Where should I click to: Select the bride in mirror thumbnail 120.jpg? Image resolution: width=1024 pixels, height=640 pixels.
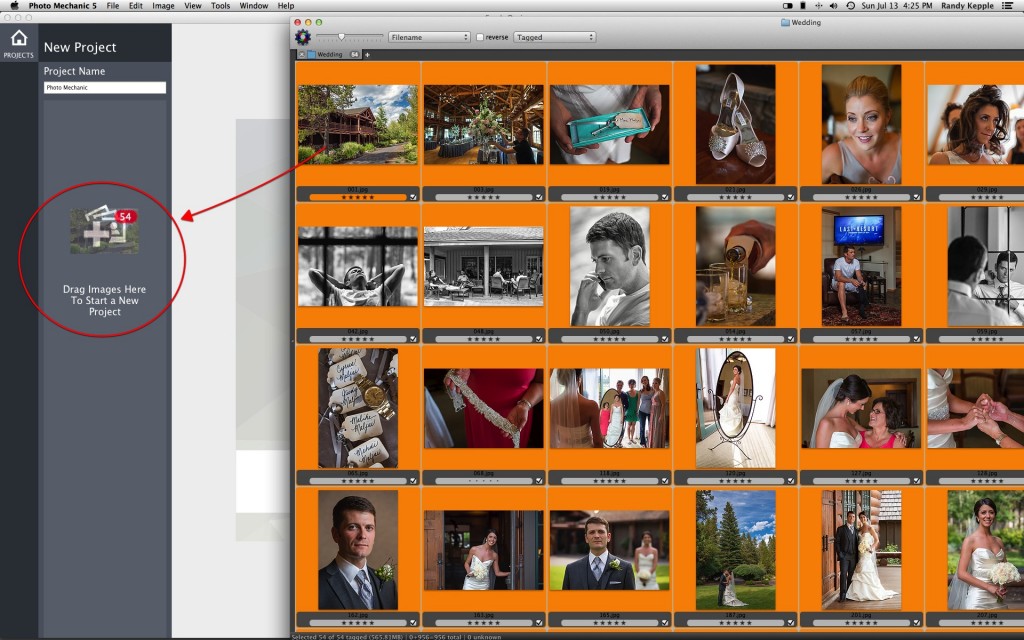tap(735, 408)
